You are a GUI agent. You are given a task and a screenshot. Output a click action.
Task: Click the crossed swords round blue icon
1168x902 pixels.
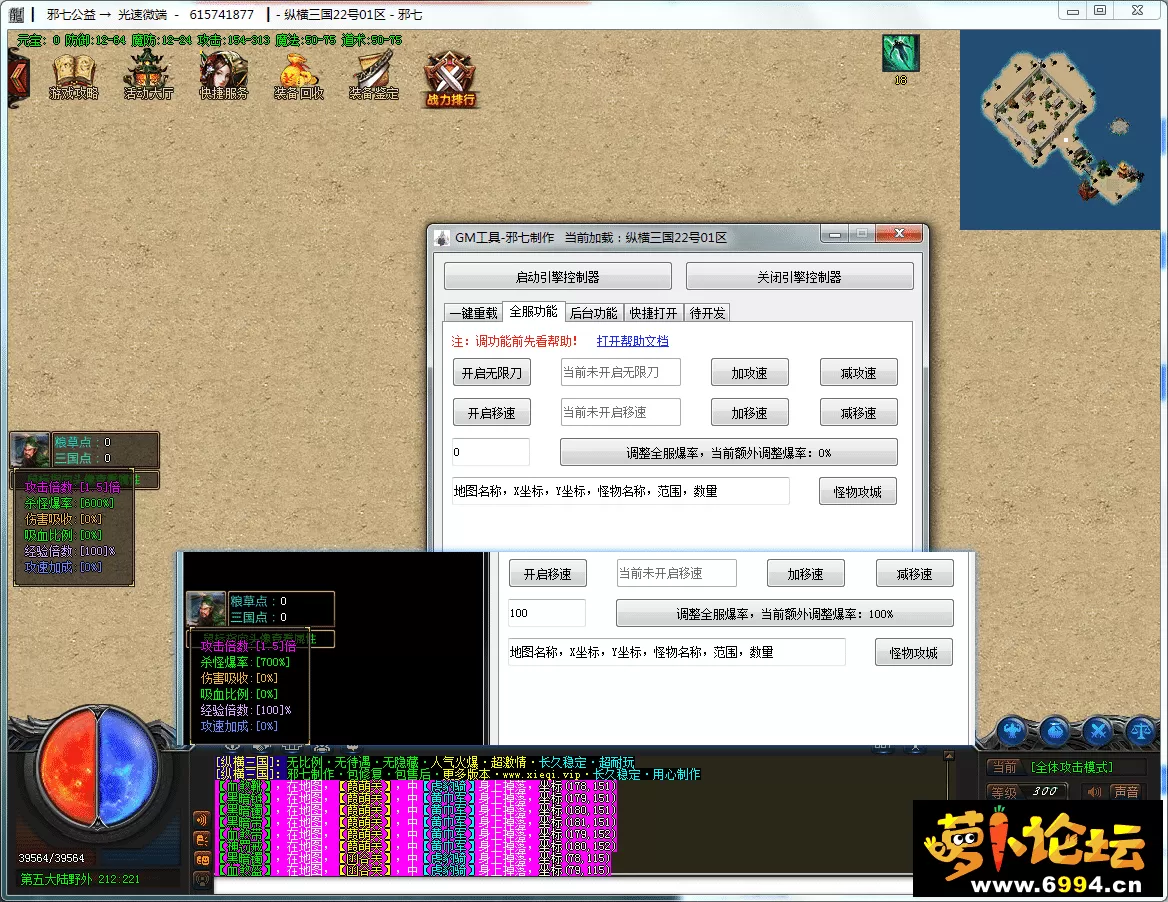point(1098,731)
